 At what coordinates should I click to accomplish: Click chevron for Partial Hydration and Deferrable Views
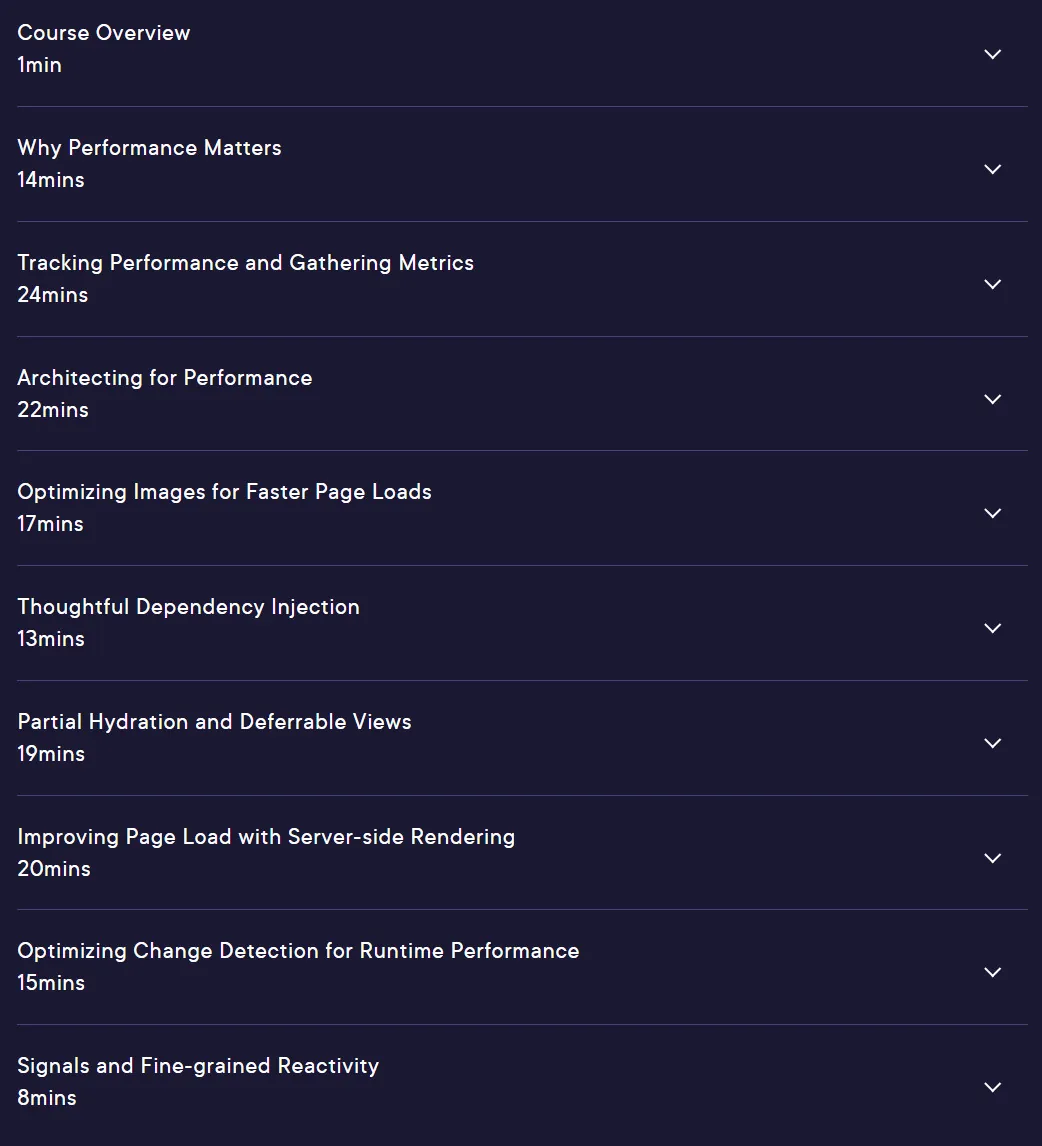click(x=992, y=743)
